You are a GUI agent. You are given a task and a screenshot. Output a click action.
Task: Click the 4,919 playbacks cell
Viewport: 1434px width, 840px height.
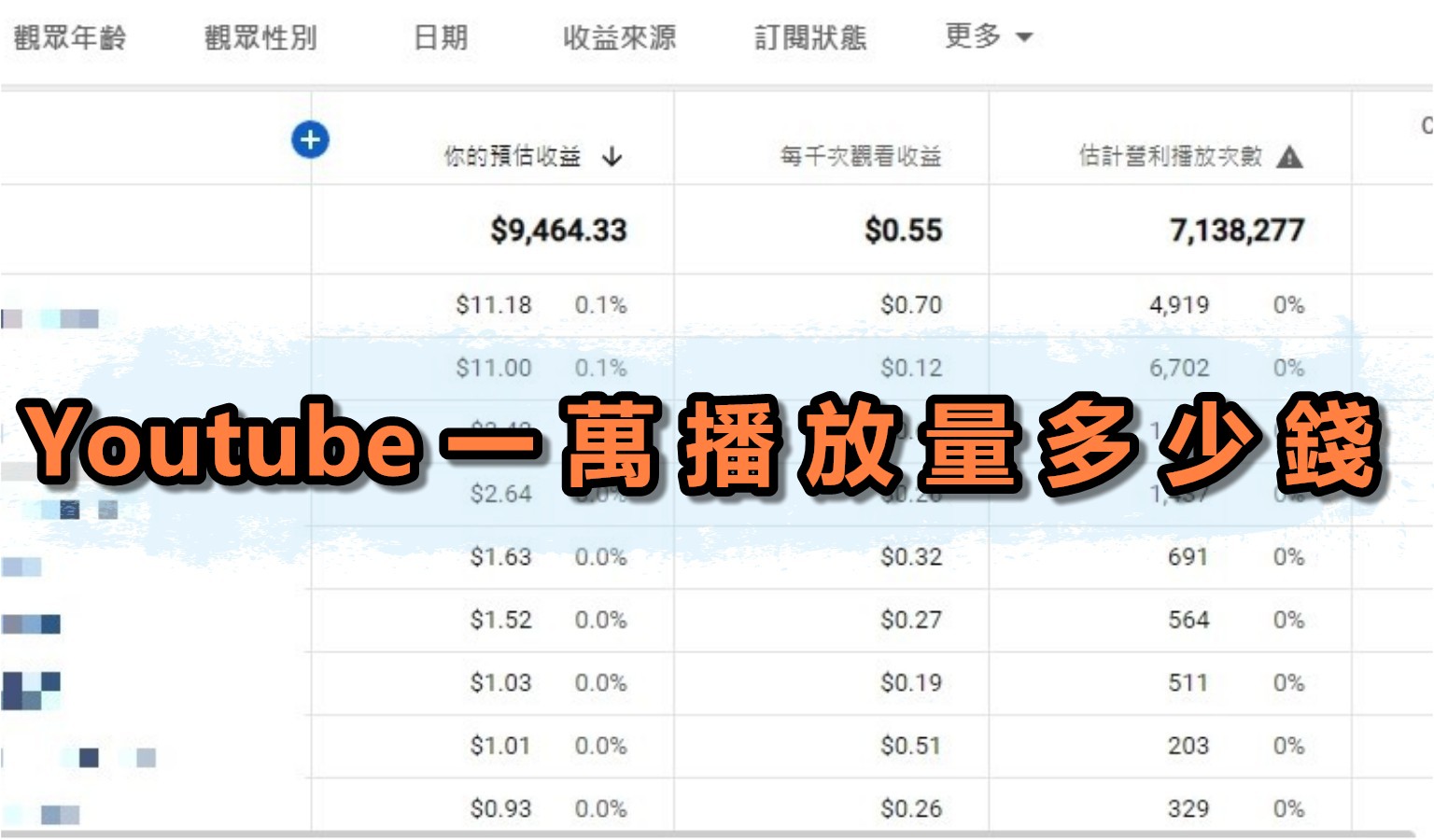click(1179, 305)
